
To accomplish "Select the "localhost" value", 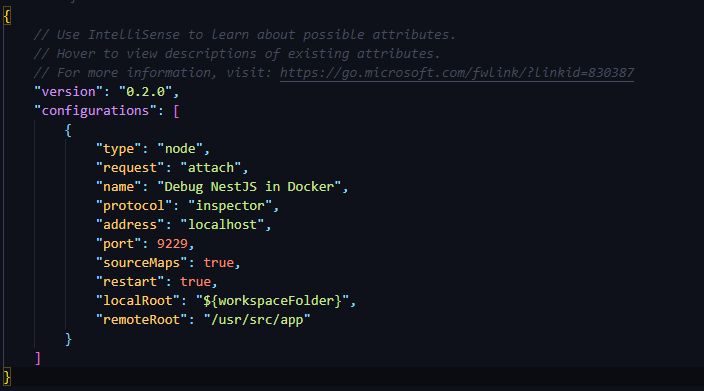I will (222, 224).
